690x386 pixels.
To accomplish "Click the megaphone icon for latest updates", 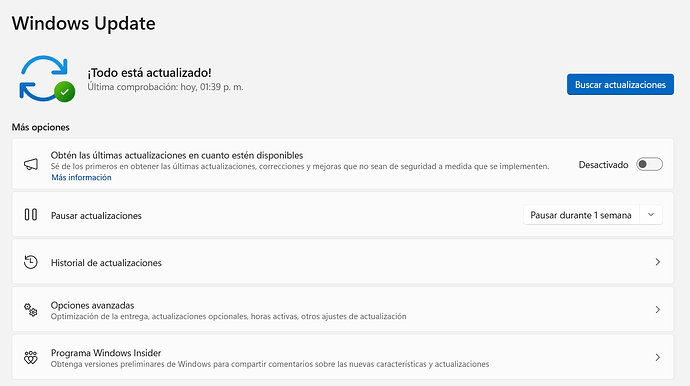I will point(31,165).
